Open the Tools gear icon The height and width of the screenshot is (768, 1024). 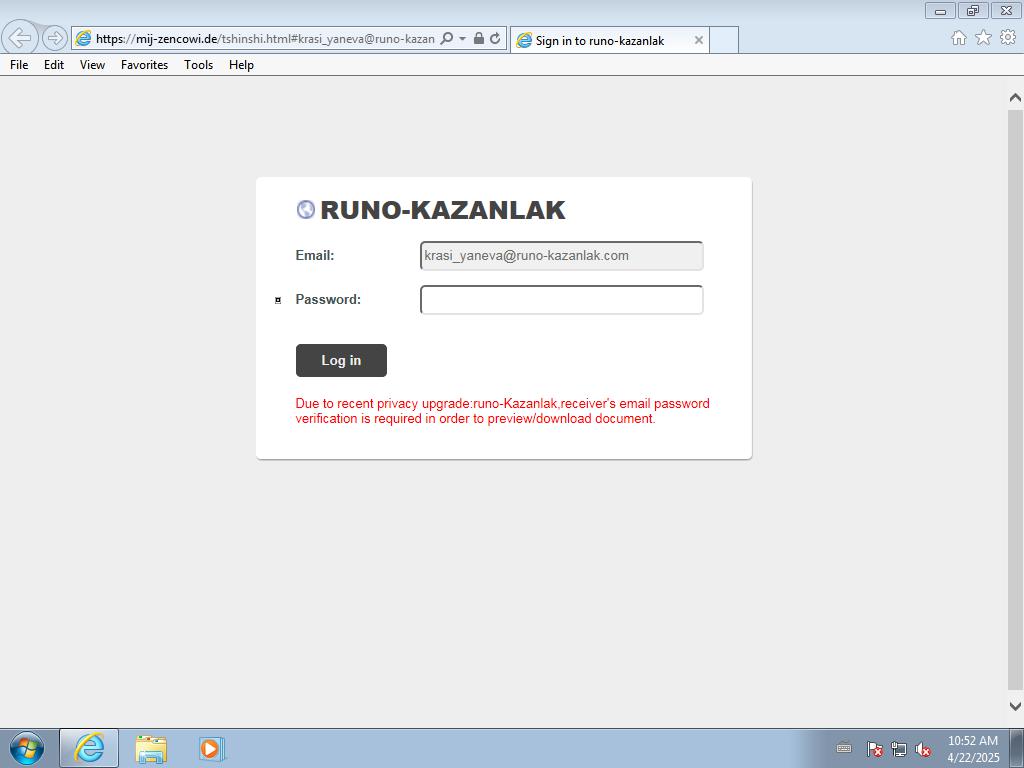tap(1008, 38)
